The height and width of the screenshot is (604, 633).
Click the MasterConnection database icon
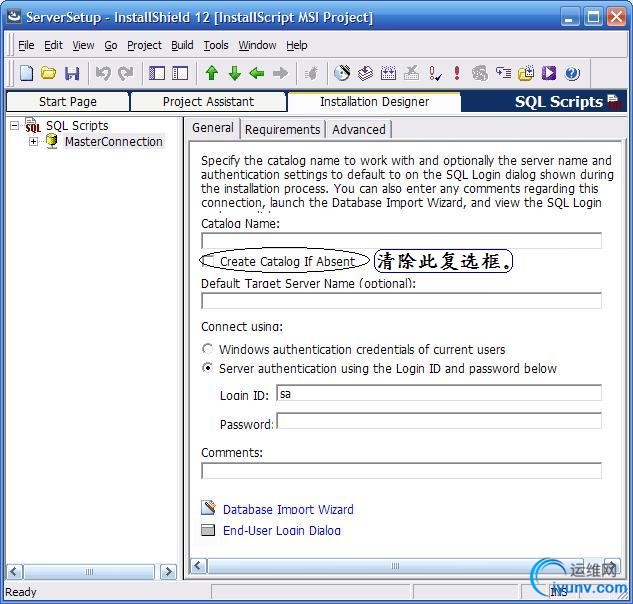point(52,141)
